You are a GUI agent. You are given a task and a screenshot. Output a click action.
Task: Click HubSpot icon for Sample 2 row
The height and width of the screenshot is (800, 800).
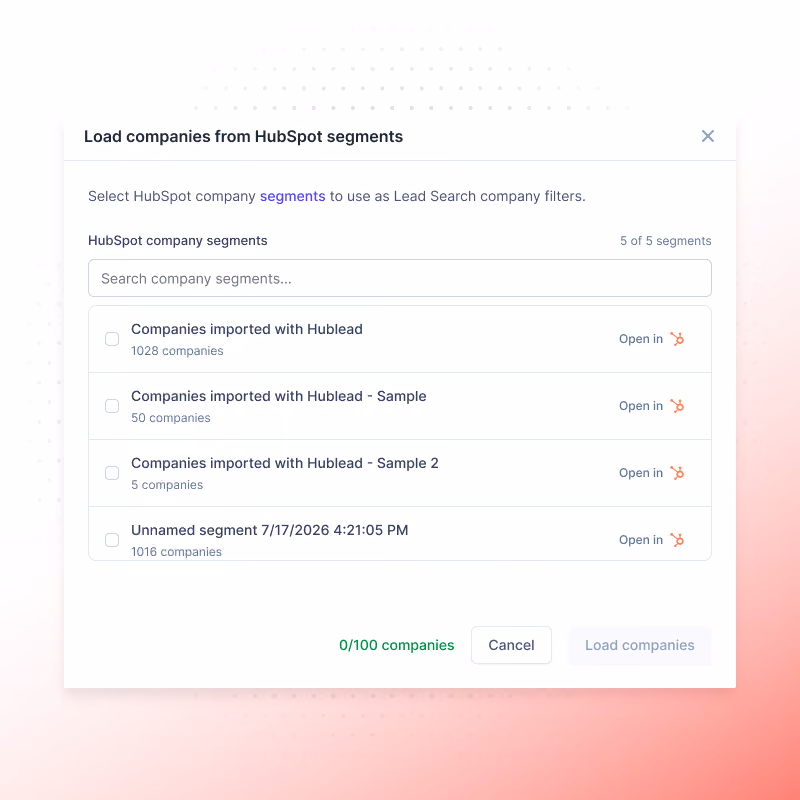pyautogui.click(x=677, y=473)
